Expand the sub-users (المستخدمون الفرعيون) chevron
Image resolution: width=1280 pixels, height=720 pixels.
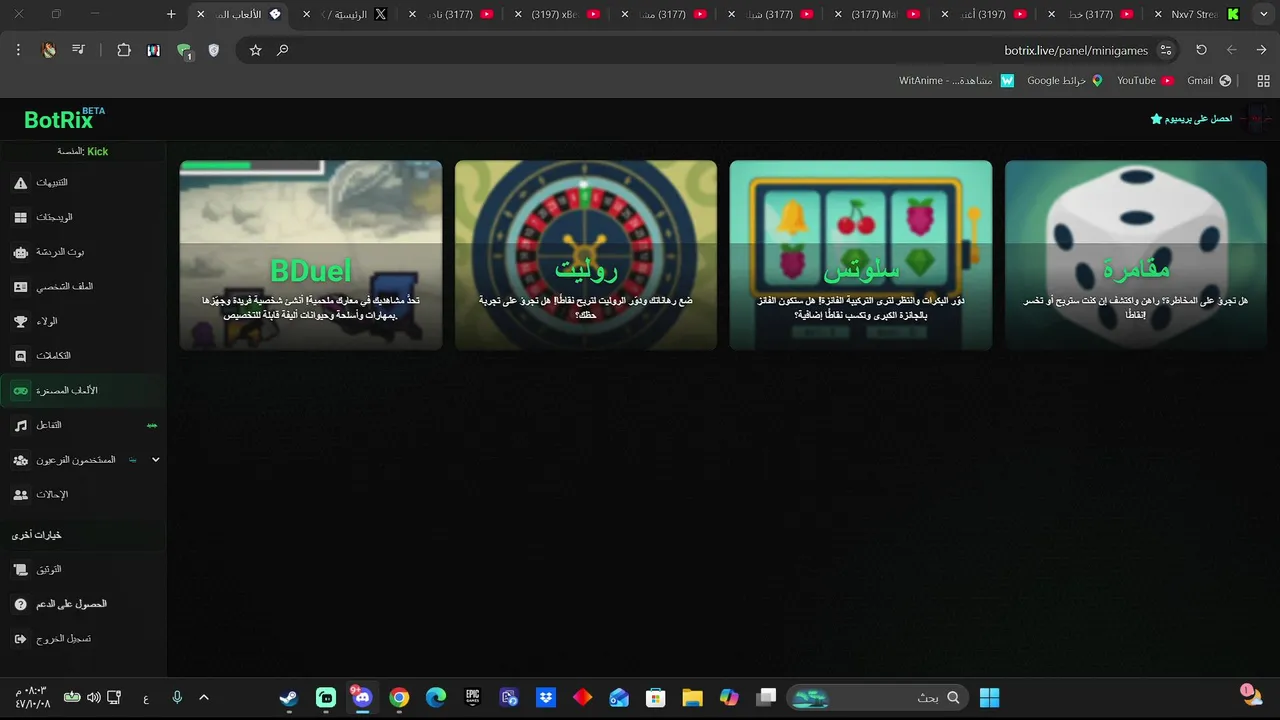[155, 460]
